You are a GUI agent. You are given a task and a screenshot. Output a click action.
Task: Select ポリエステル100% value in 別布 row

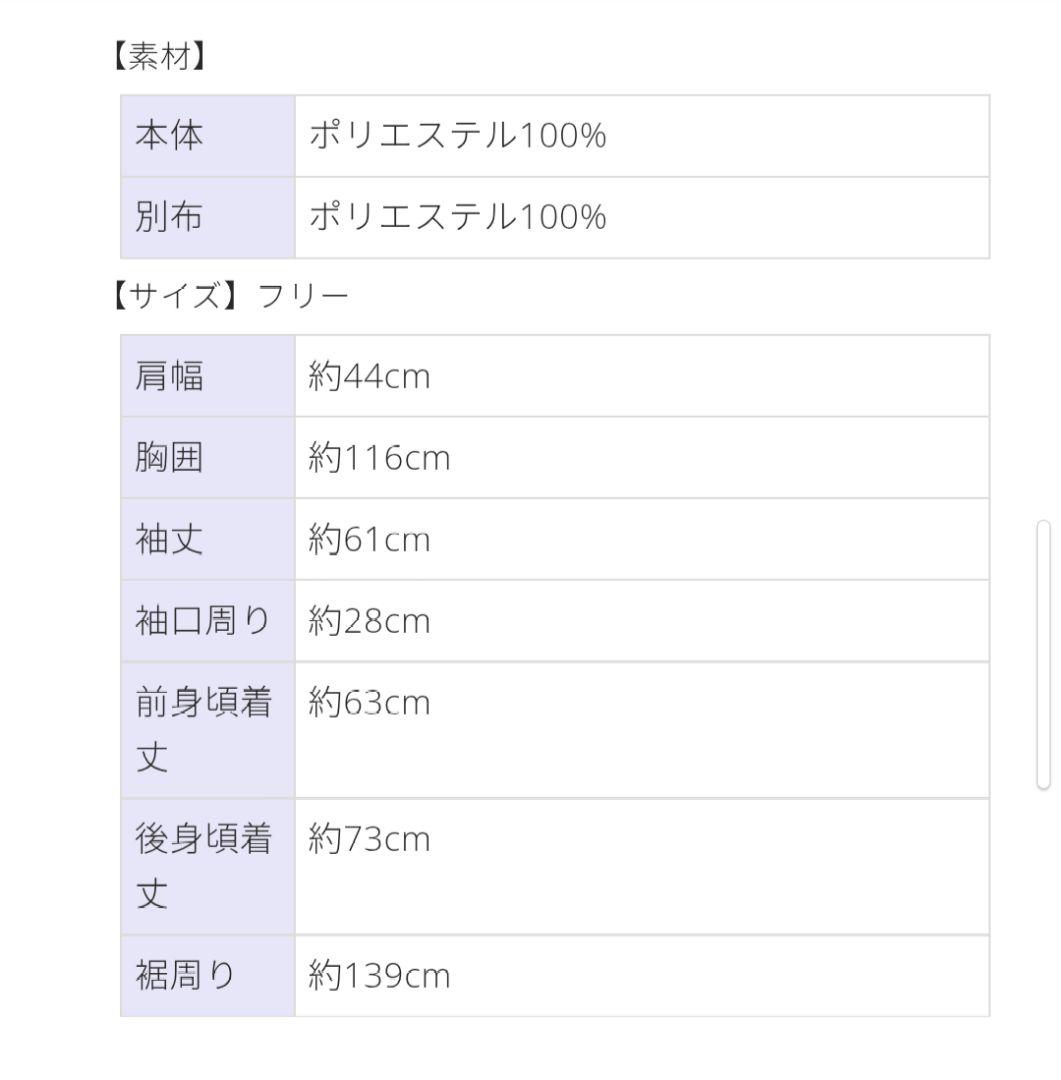click(x=458, y=218)
